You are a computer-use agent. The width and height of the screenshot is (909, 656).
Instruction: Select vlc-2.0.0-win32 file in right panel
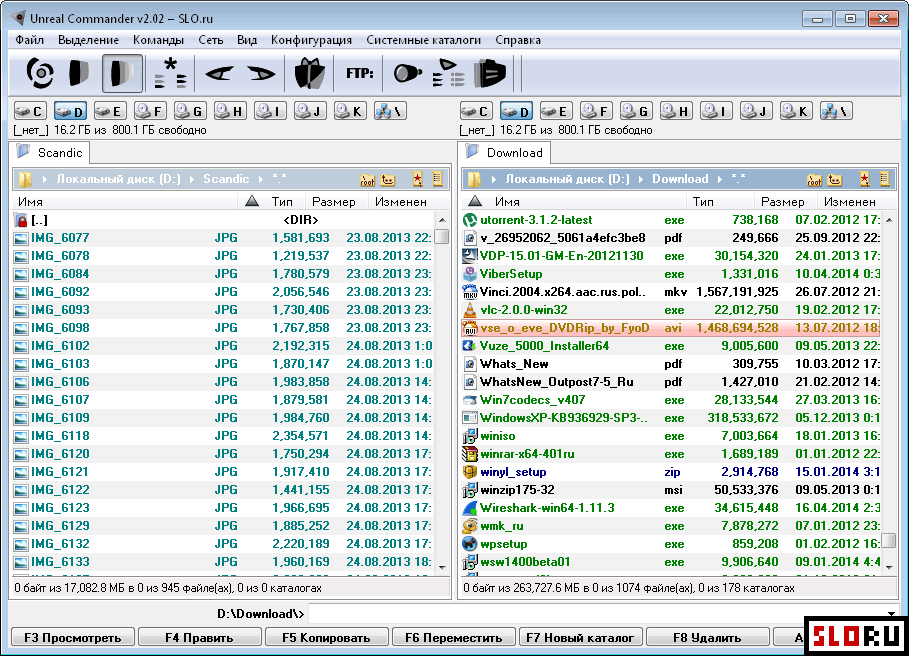[x=671, y=310]
